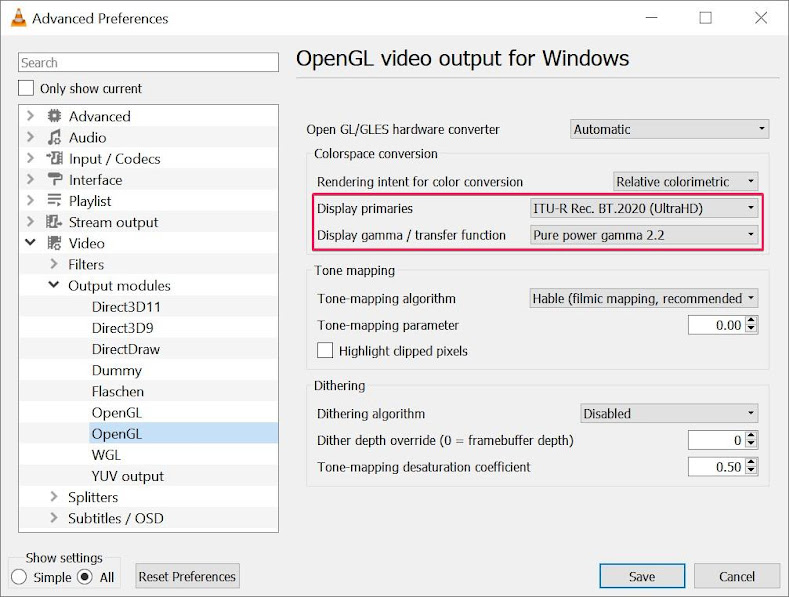Decrease Tone-mapping parameter with down arrow

751,329
